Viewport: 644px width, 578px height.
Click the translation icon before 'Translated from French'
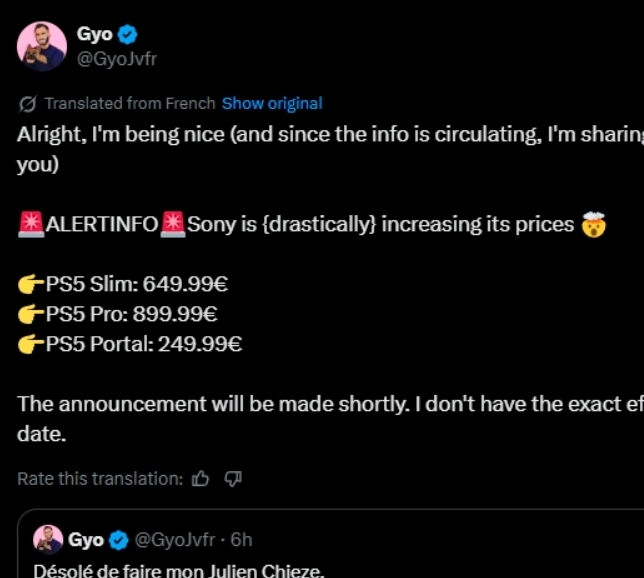coord(27,103)
